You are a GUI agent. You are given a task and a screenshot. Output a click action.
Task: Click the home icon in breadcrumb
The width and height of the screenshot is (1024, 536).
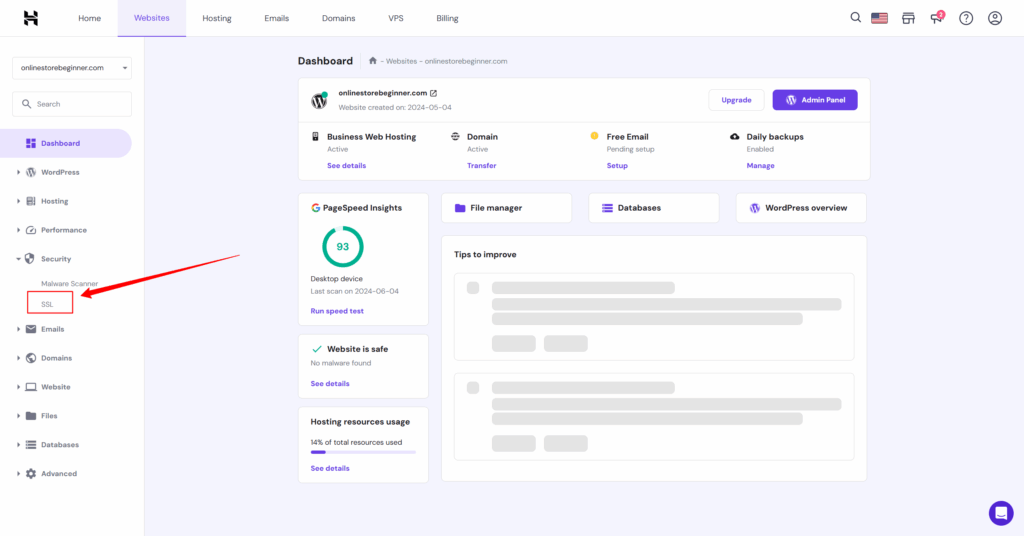[373, 61]
